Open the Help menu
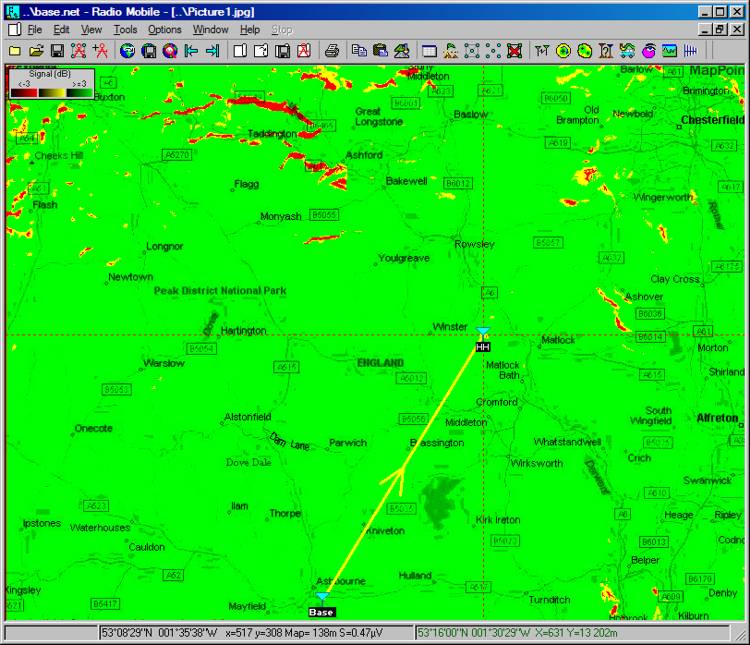 click(250, 30)
